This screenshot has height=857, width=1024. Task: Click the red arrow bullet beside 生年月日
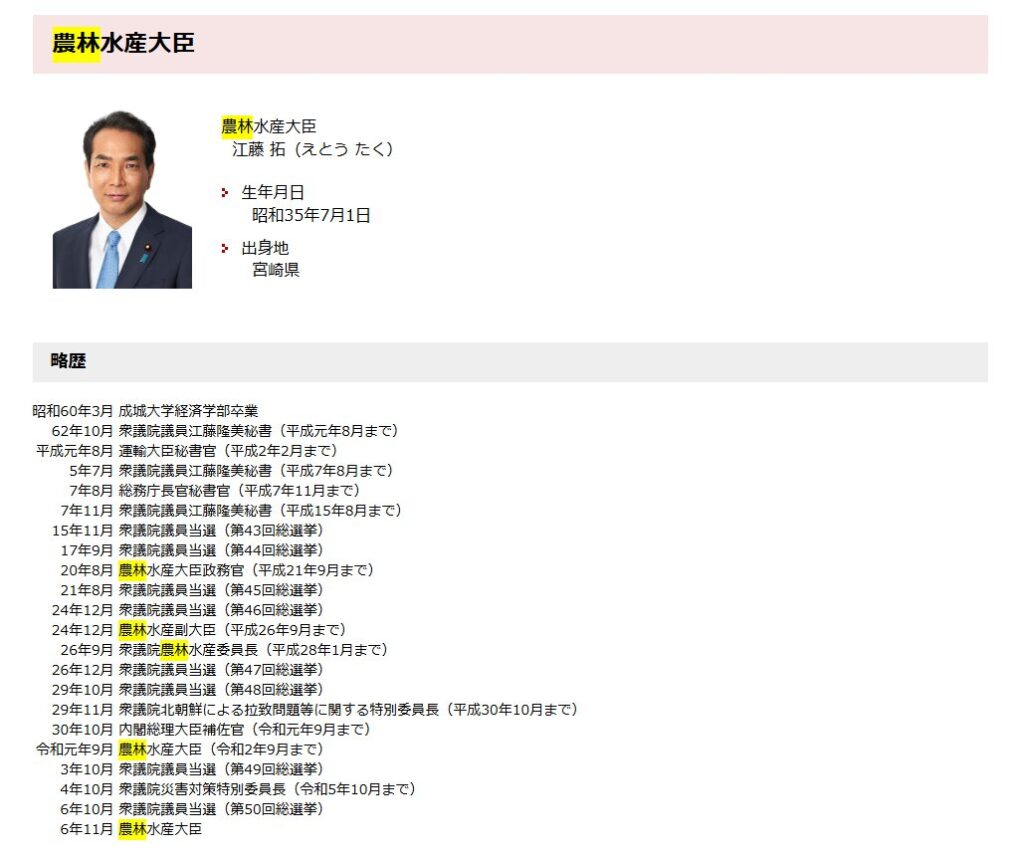click(x=225, y=193)
